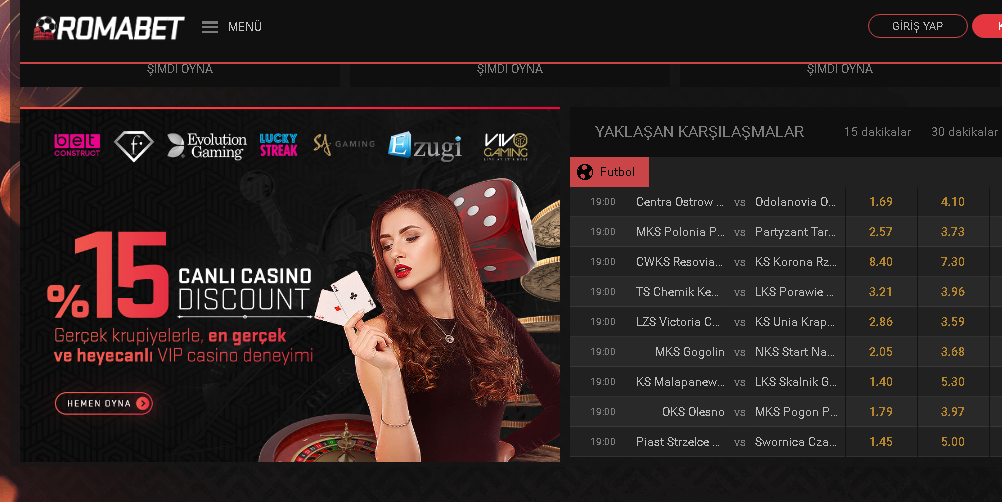
Task: Click the BetConstruct provider logo
Action: tap(77, 145)
